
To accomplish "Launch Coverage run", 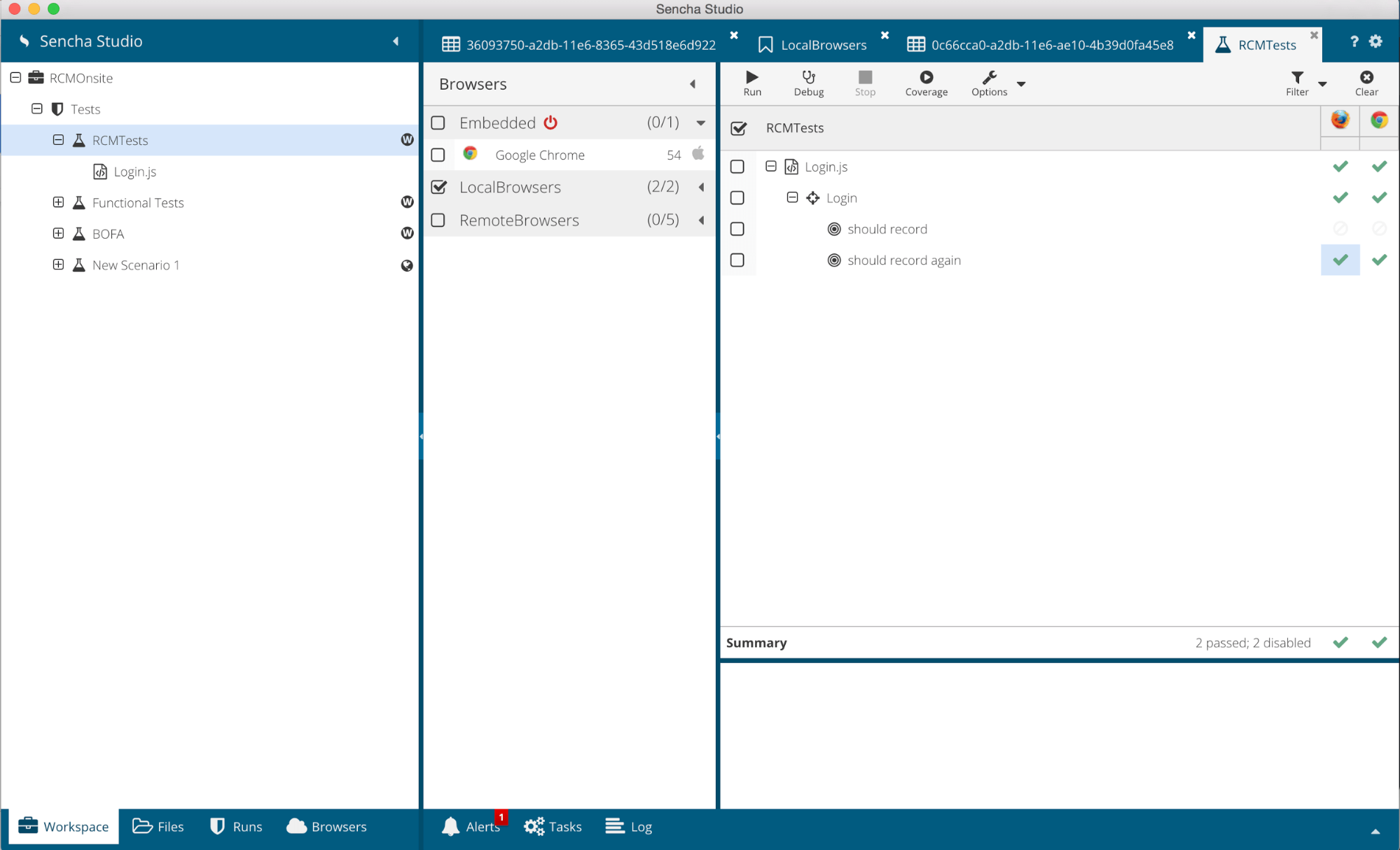I will (926, 83).
